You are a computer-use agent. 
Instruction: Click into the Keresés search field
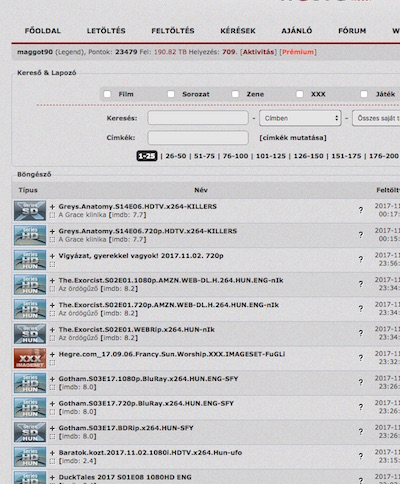(x=198, y=118)
